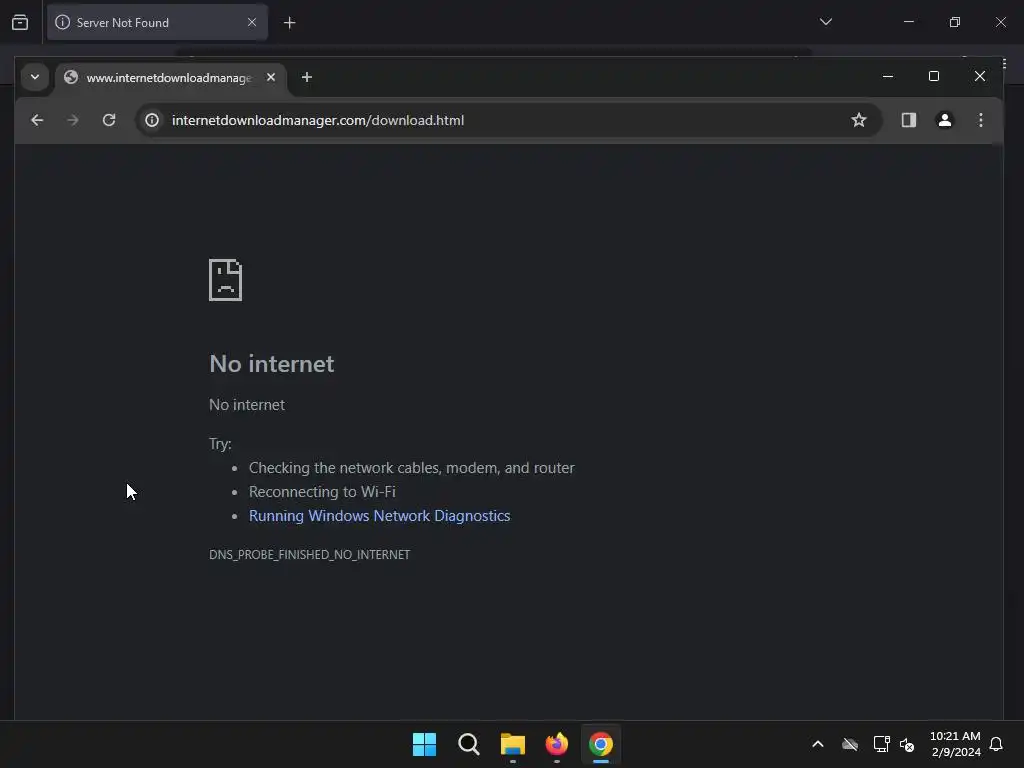View site information icon in address bar
The width and height of the screenshot is (1024, 768).
click(x=152, y=120)
